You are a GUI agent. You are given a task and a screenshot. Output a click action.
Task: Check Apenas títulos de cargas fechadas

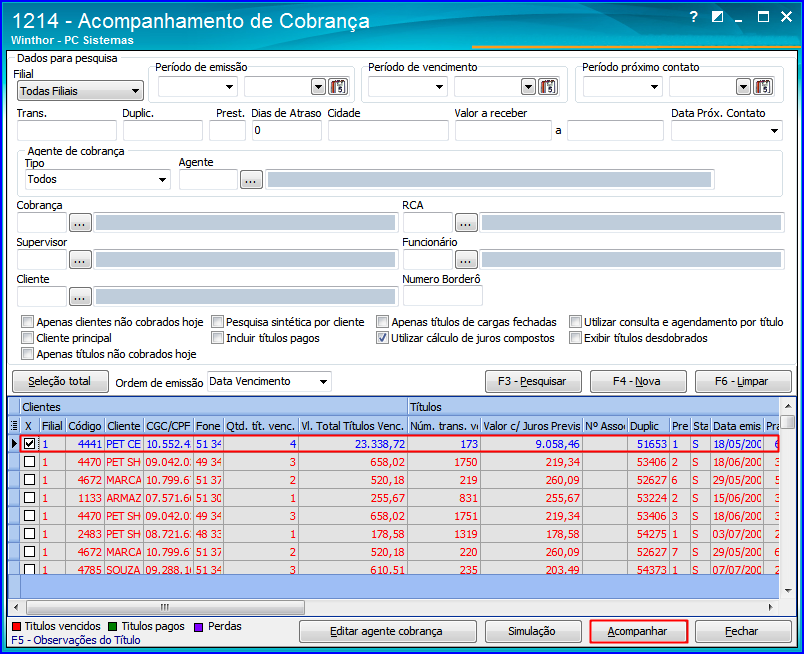coord(383,322)
